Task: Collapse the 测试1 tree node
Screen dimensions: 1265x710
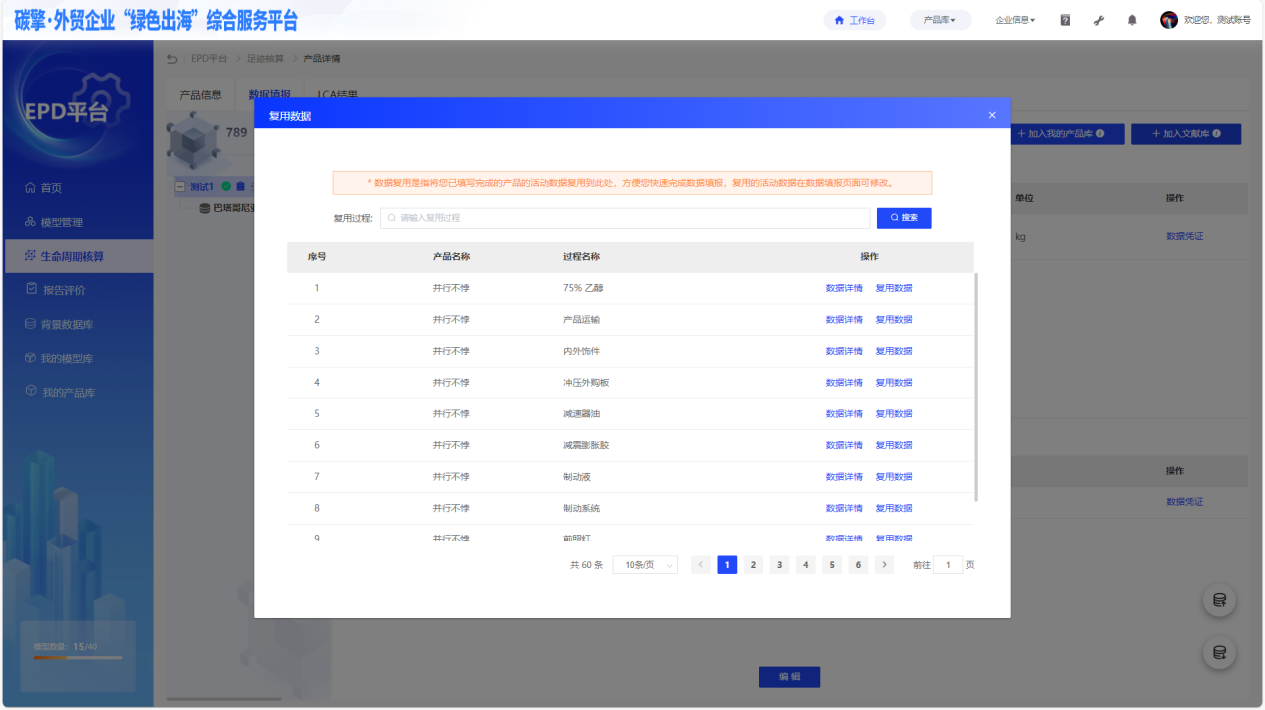Action: pyautogui.click(x=180, y=187)
